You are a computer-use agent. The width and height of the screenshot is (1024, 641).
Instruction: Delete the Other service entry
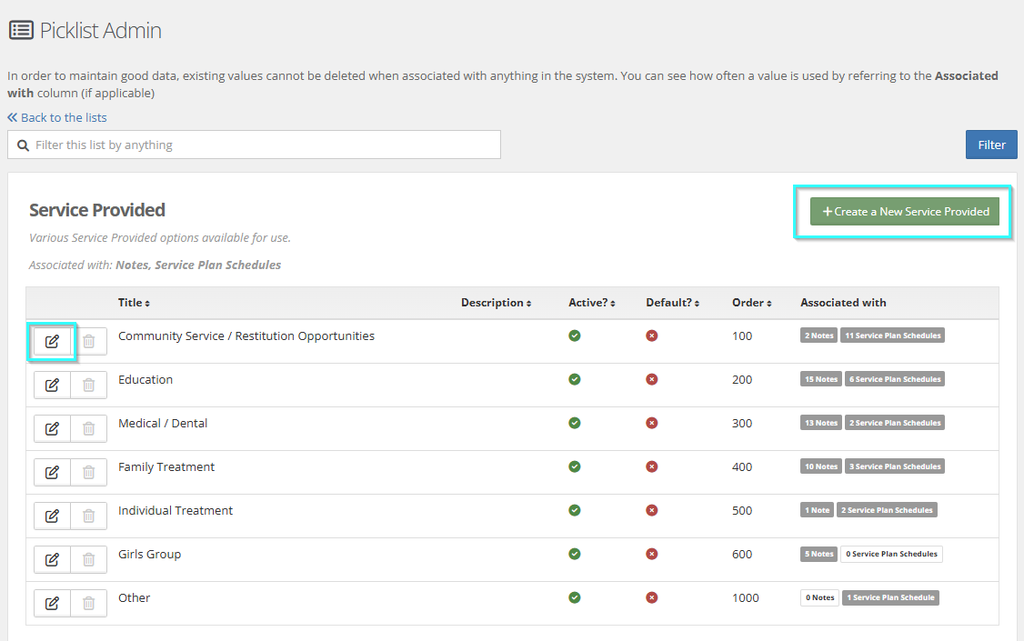click(x=89, y=604)
